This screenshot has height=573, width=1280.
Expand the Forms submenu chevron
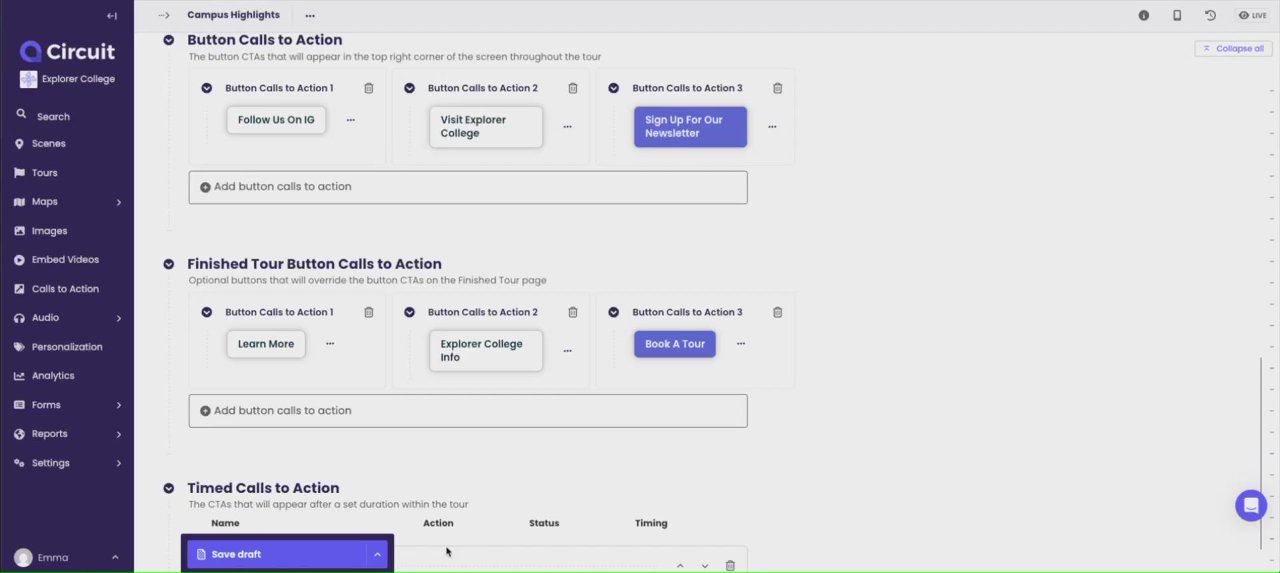[119, 405]
